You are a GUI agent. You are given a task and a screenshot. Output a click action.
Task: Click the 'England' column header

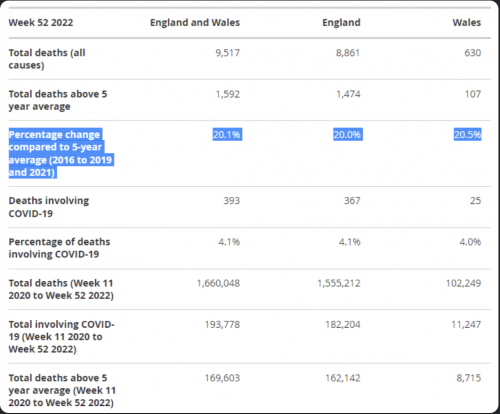[x=341, y=22]
